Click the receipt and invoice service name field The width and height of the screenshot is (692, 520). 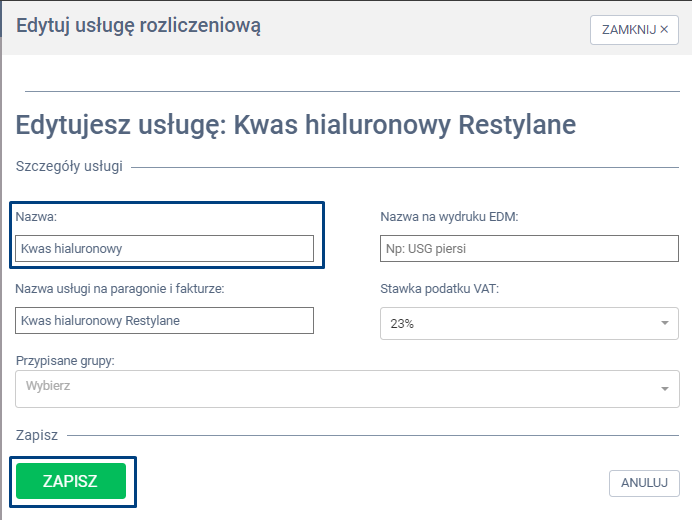click(165, 320)
